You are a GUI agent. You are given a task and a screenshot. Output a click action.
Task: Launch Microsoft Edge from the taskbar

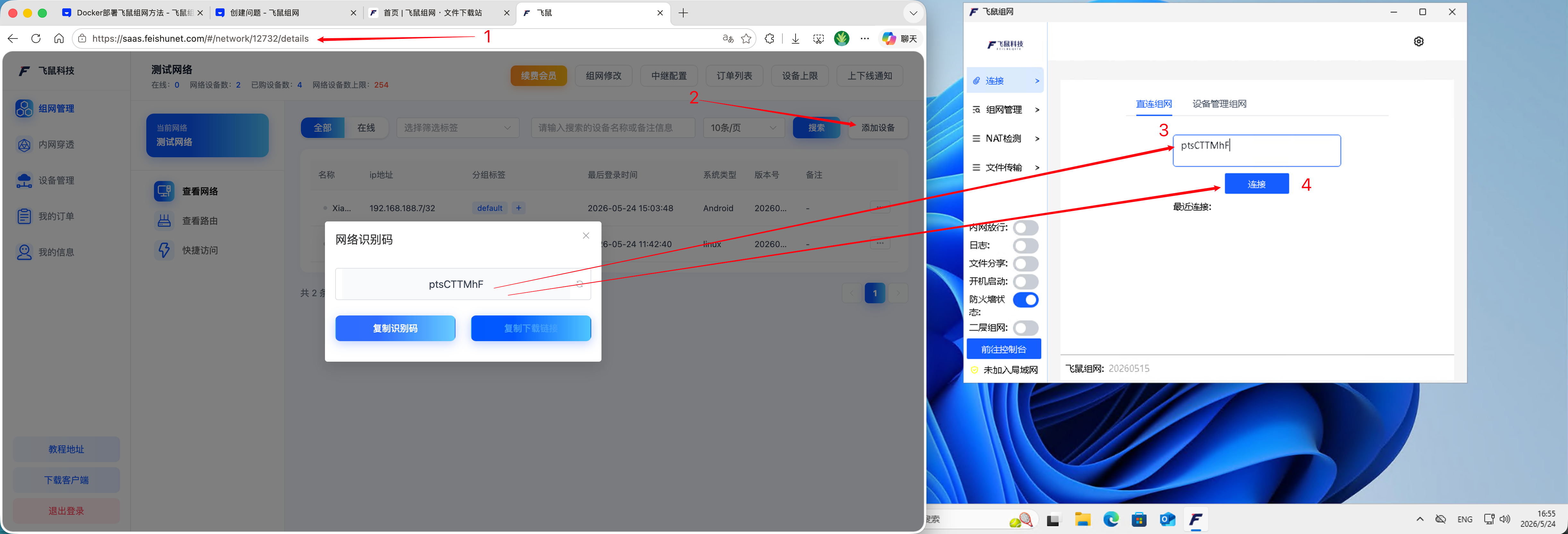pyautogui.click(x=1111, y=519)
